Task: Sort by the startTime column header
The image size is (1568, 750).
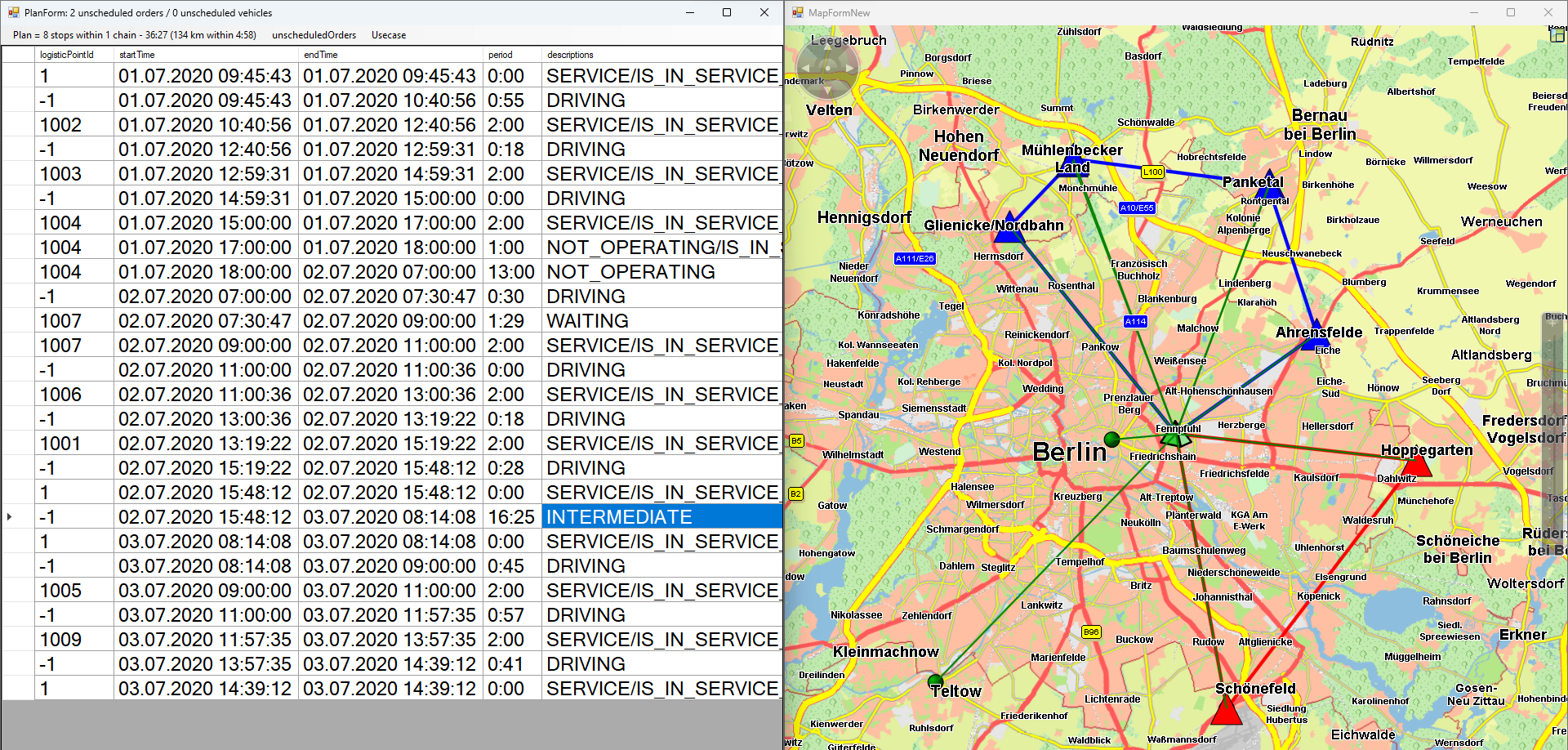Action: 137,55
